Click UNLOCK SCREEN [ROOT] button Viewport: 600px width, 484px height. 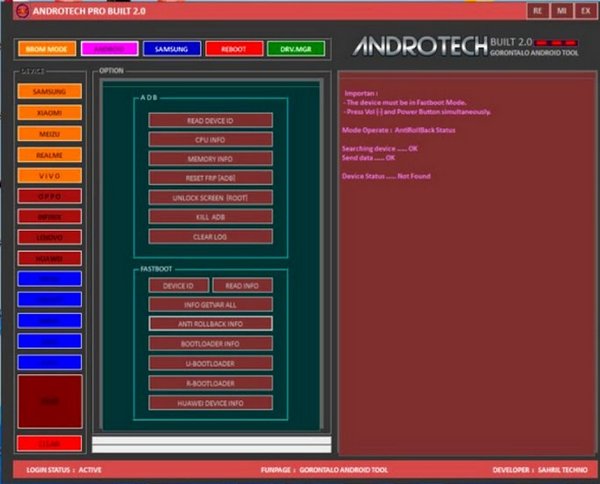(210, 197)
